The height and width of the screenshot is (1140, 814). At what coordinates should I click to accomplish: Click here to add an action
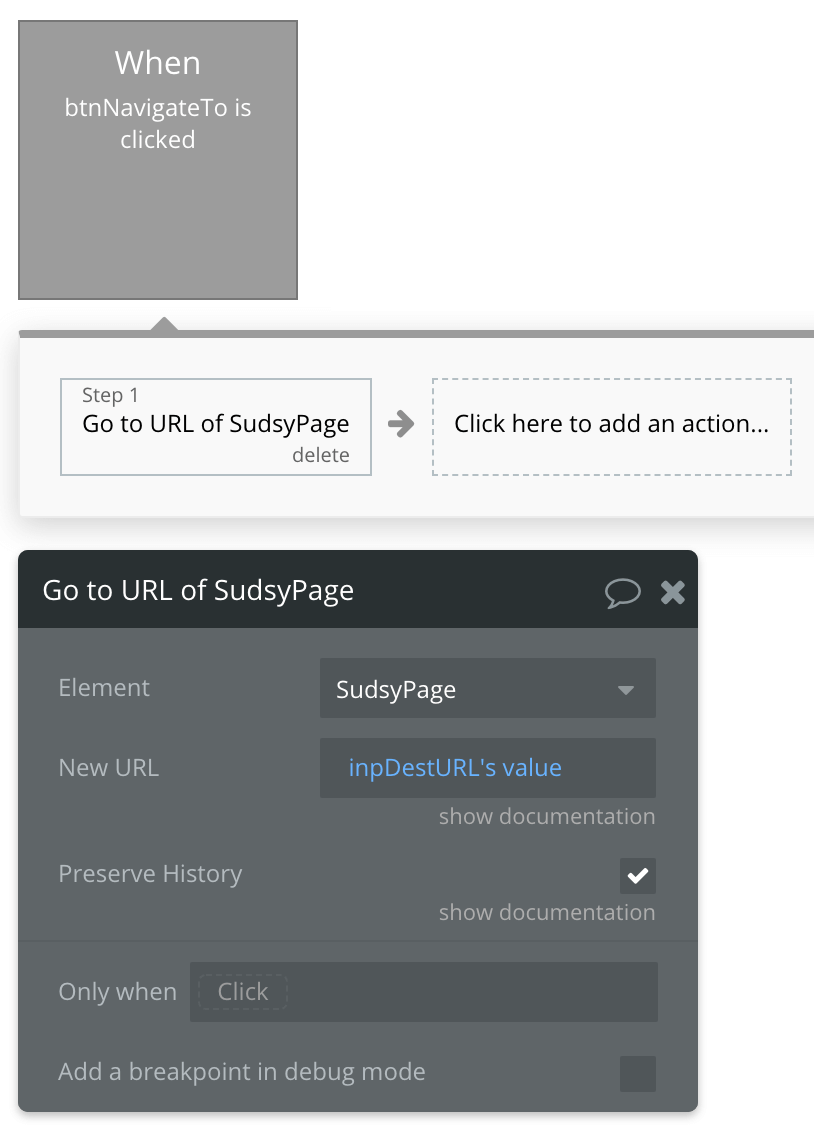611,424
